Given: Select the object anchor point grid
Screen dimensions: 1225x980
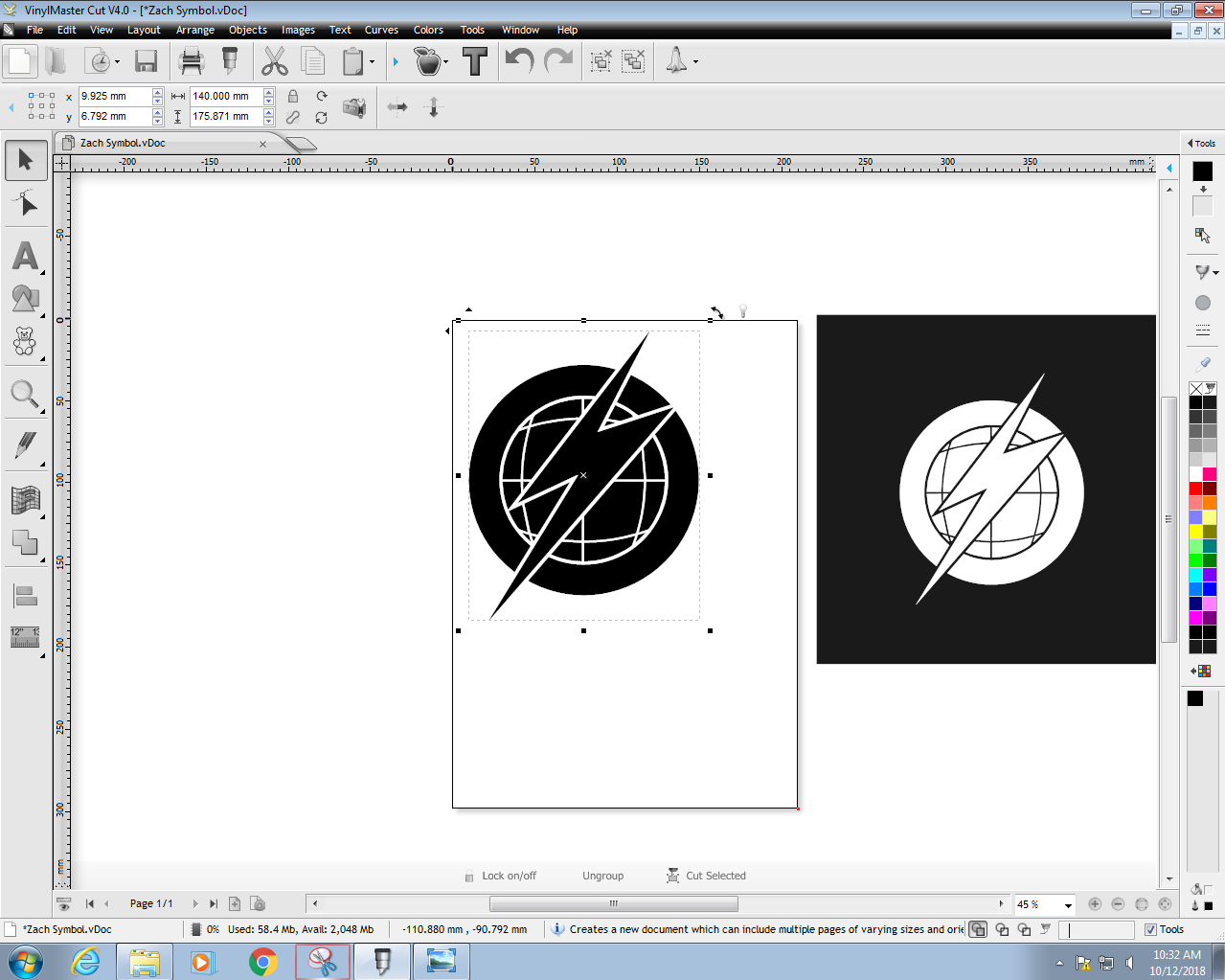Looking at the screenshot, I should [41, 106].
